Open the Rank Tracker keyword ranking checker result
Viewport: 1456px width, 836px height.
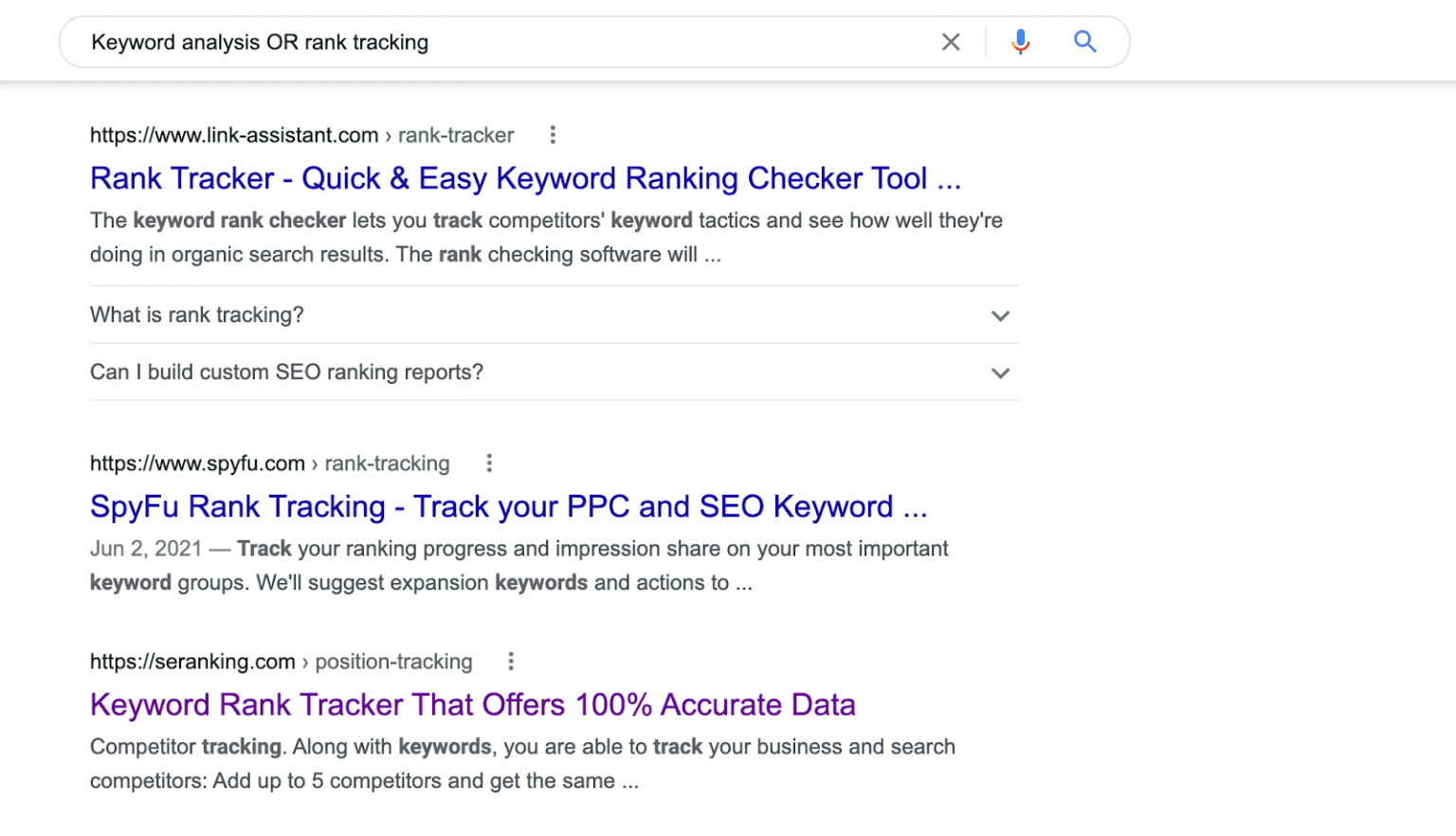(x=525, y=178)
